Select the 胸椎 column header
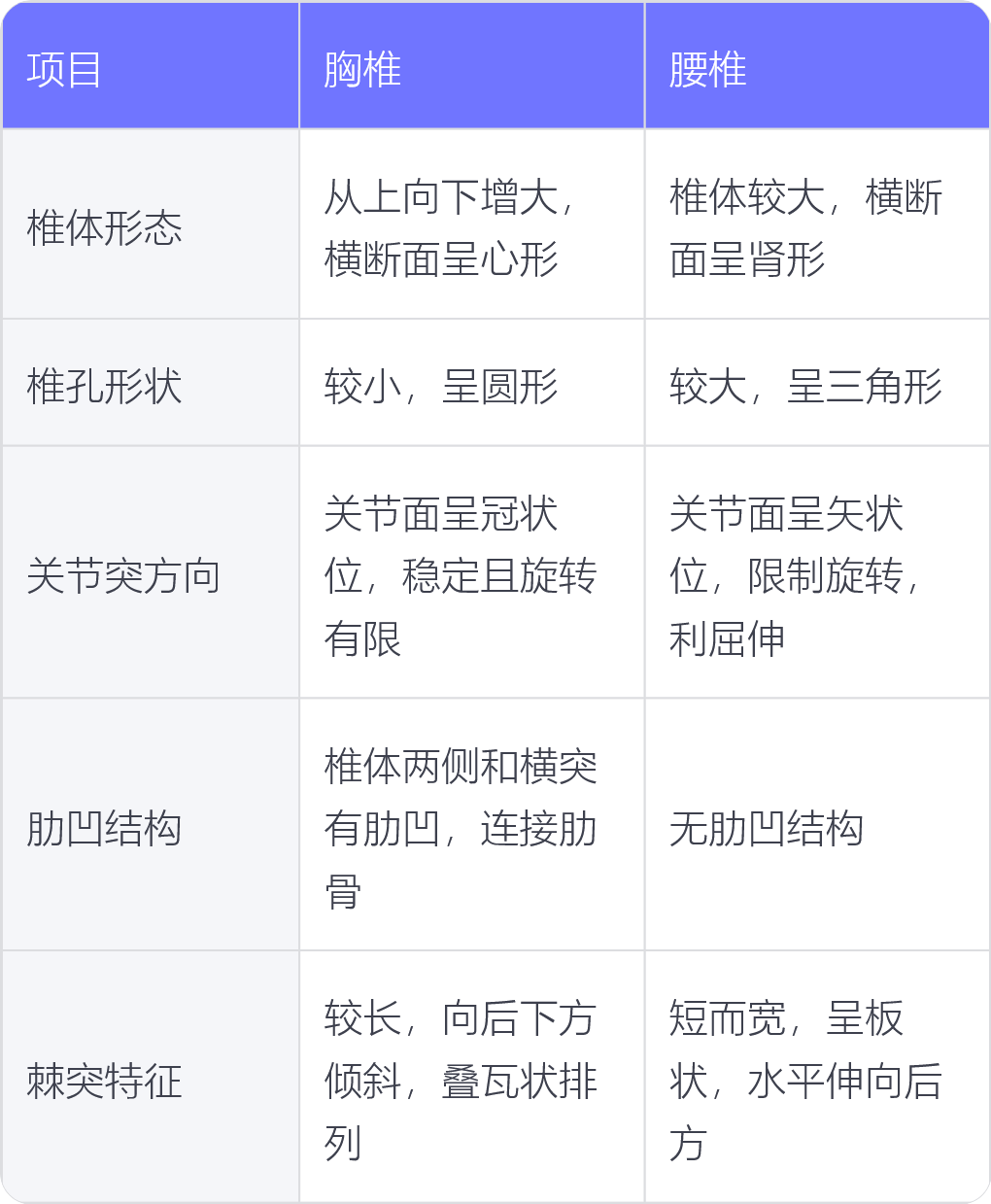The image size is (991, 1204). (472, 65)
